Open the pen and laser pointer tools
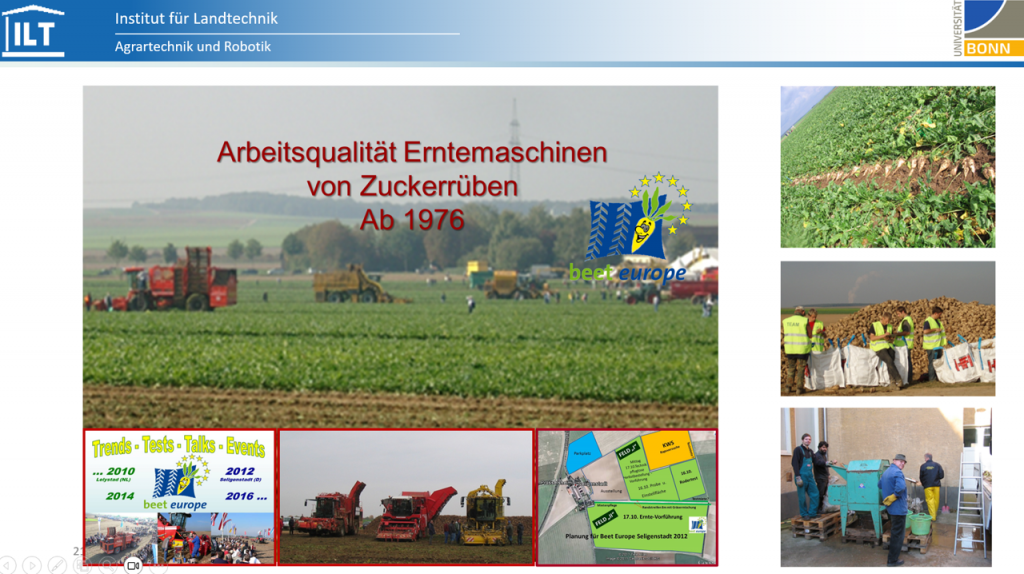 [57, 566]
